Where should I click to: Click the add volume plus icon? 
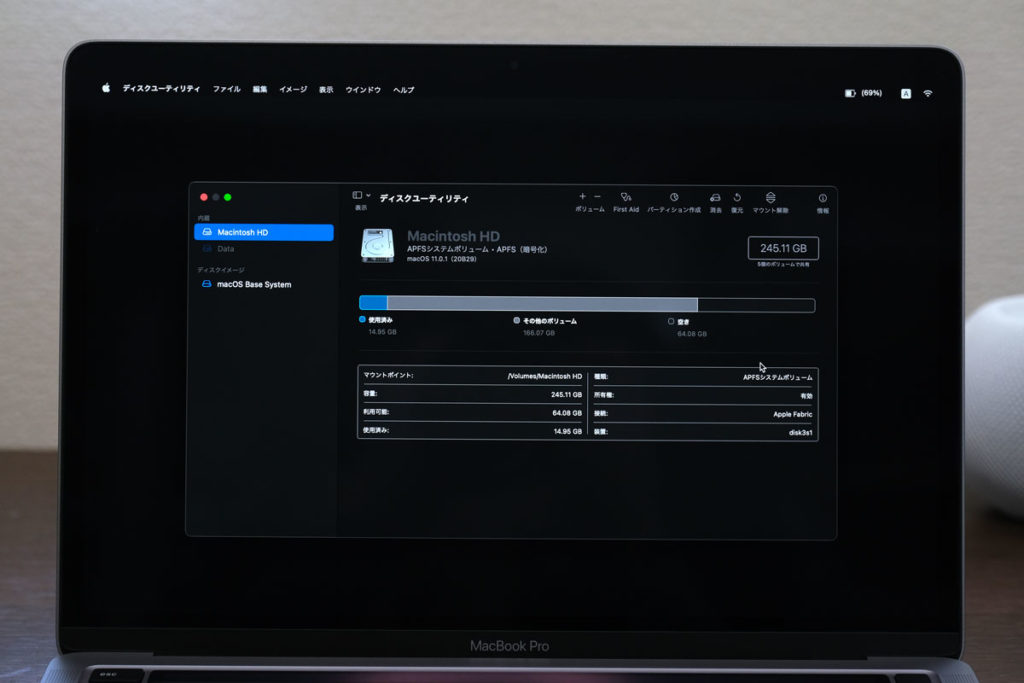pos(583,196)
